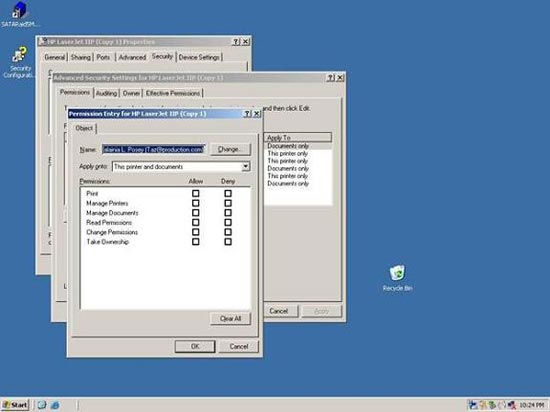Click the Take Ownership permission label
Screen dimensions: 550x412
[108, 242]
